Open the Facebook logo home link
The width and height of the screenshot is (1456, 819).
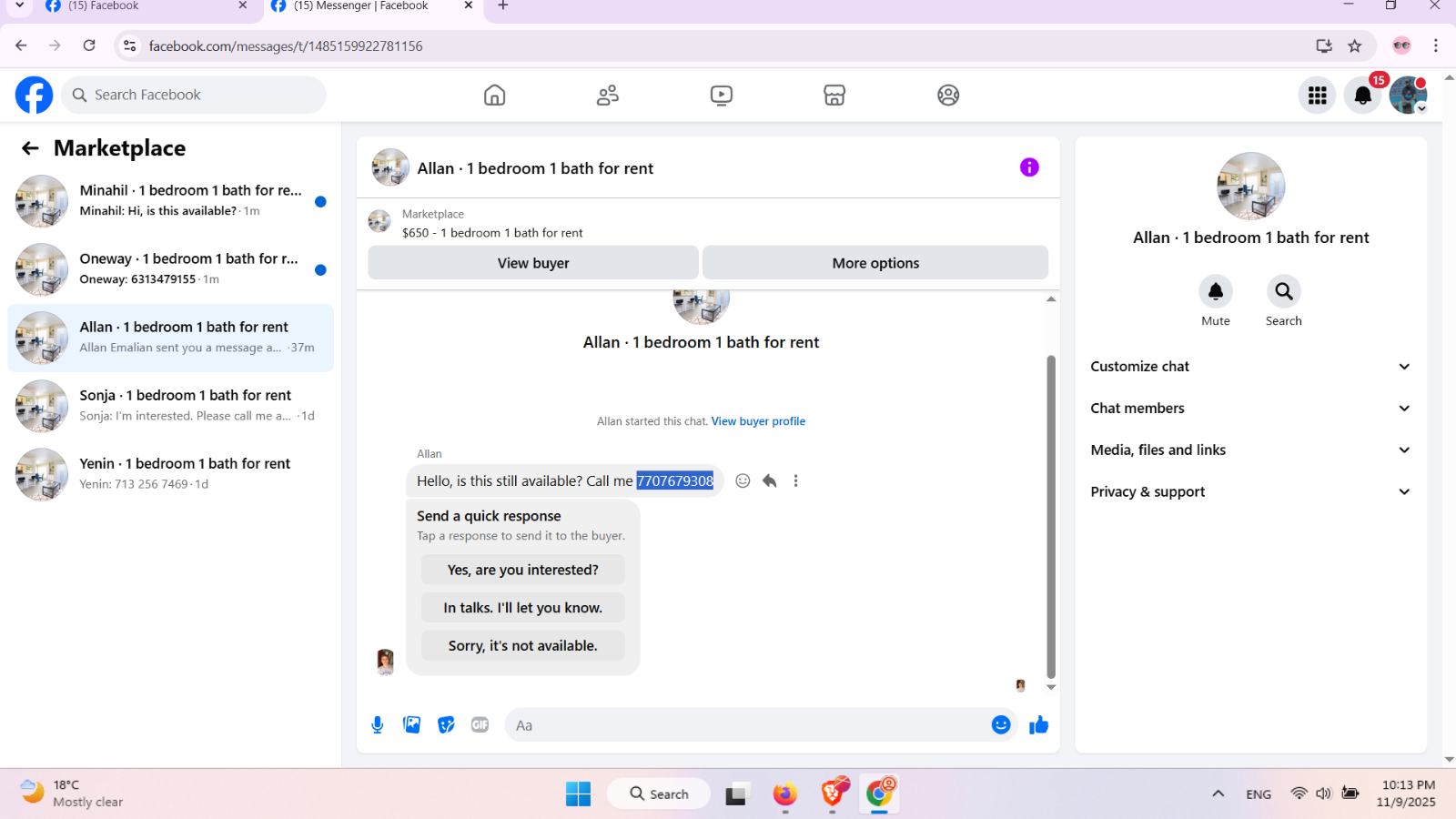34,95
